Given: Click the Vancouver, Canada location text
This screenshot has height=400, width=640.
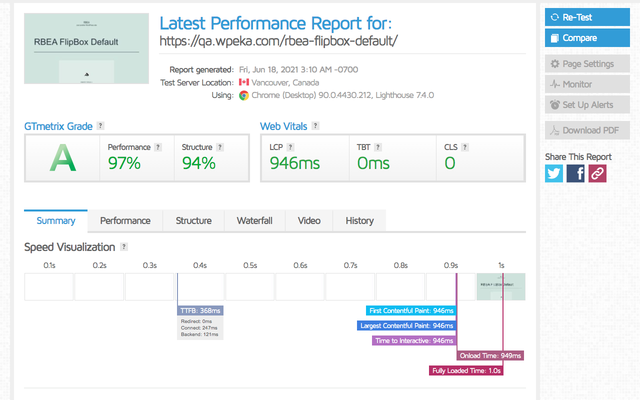Looking at the screenshot, I should click(x=285, y=82).
